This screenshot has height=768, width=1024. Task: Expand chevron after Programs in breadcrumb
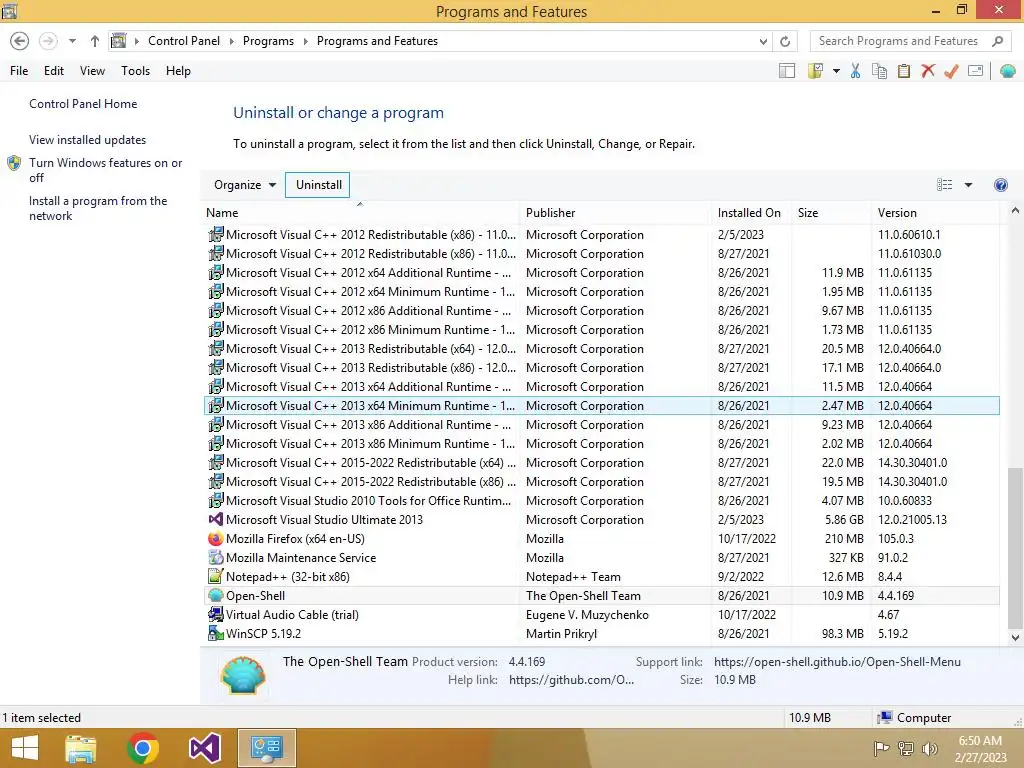point(305,41)
